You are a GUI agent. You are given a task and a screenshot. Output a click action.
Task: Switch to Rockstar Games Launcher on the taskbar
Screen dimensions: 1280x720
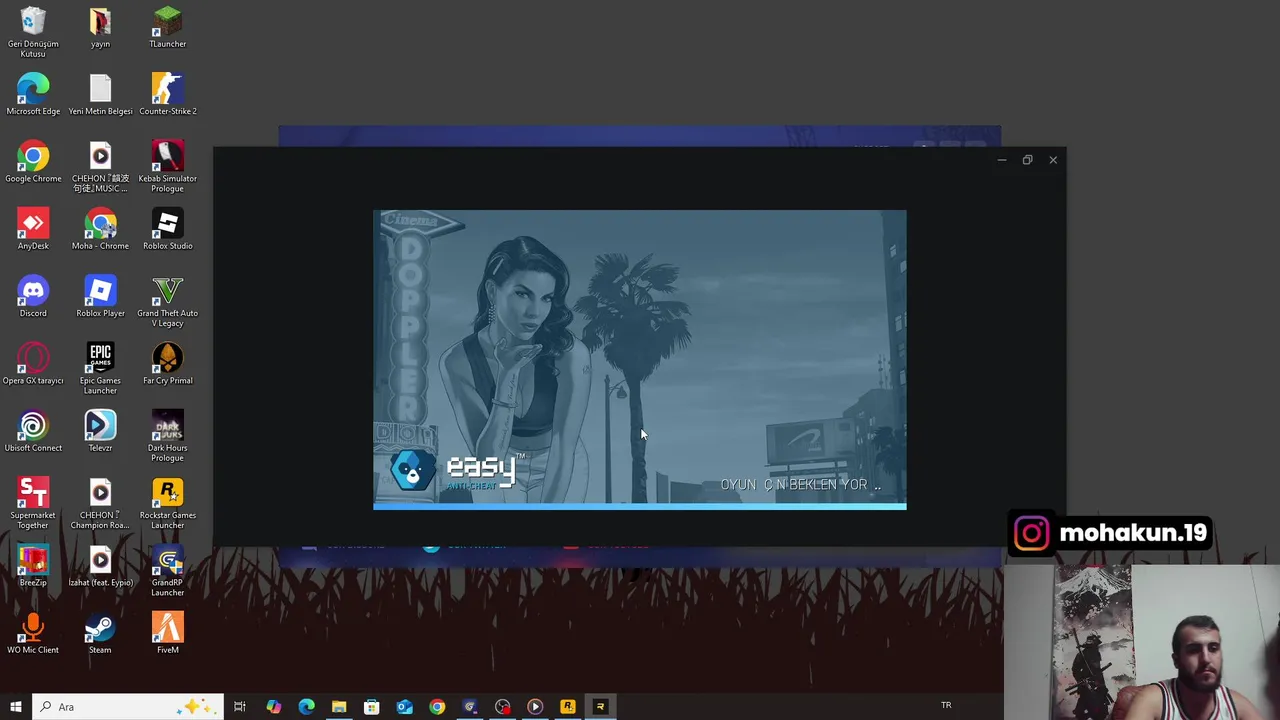click(567, 707)
